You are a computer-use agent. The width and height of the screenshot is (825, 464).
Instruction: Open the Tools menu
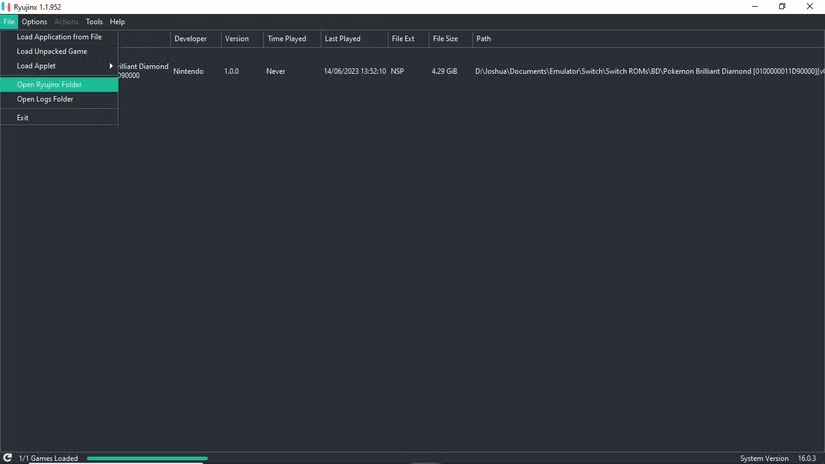point(94,22)
